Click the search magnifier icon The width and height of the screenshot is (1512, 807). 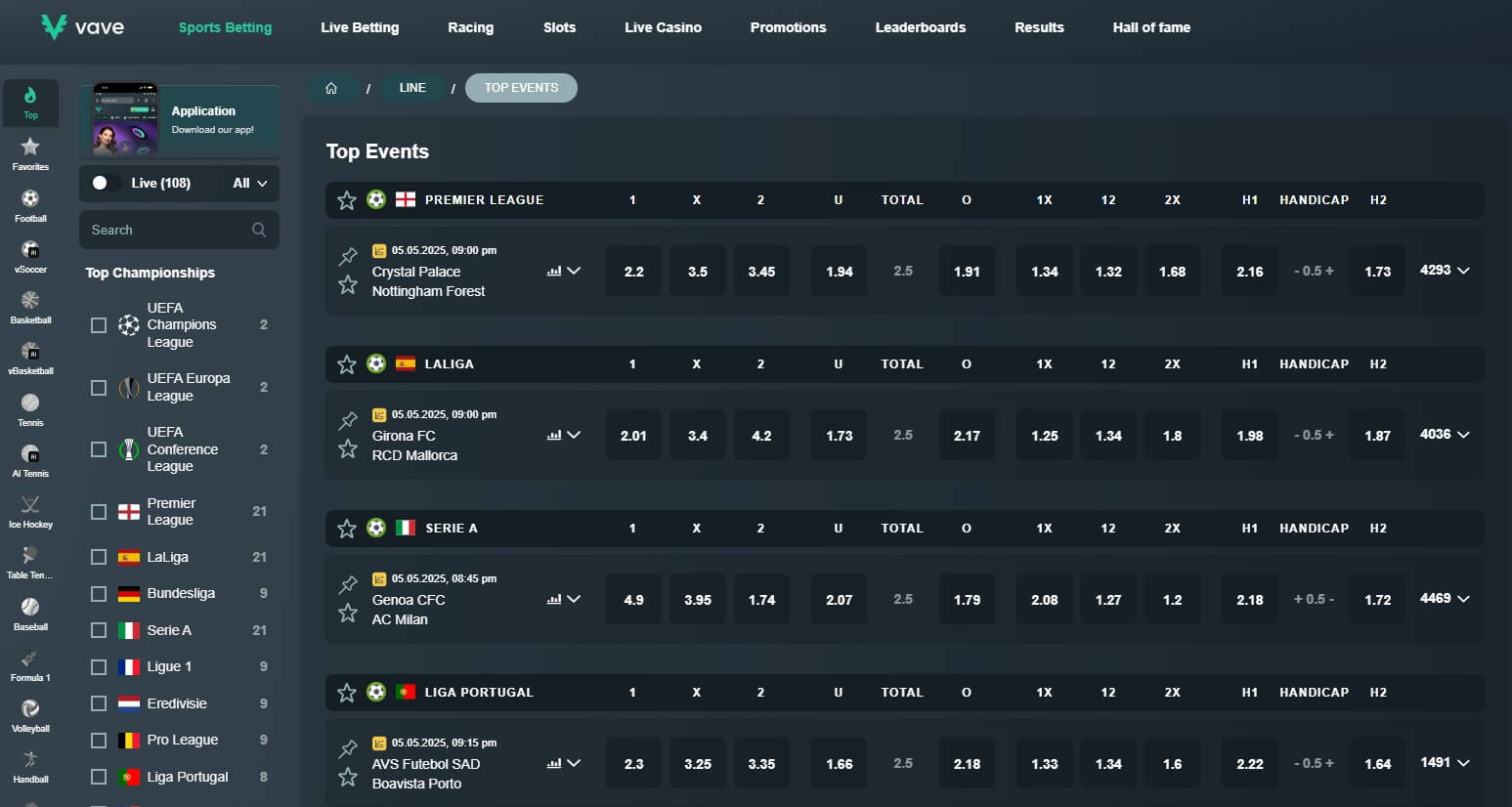coord(259,230)
